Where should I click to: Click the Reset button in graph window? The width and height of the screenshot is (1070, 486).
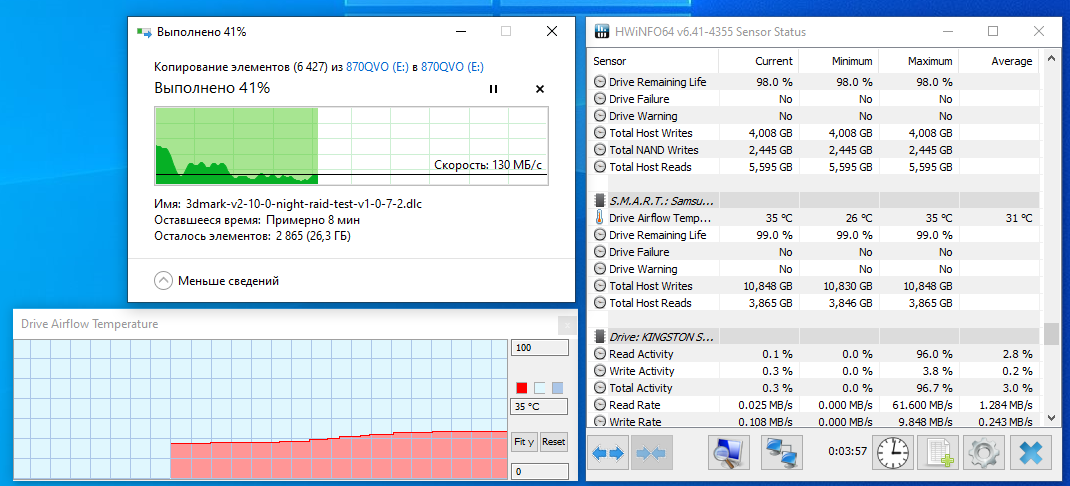pos(553,442)
